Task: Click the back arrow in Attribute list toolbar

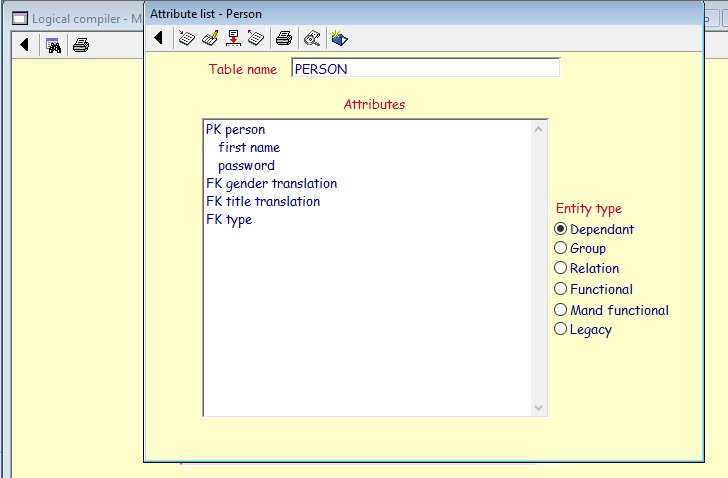Action: pyautogui.click(x=159, y=39)
